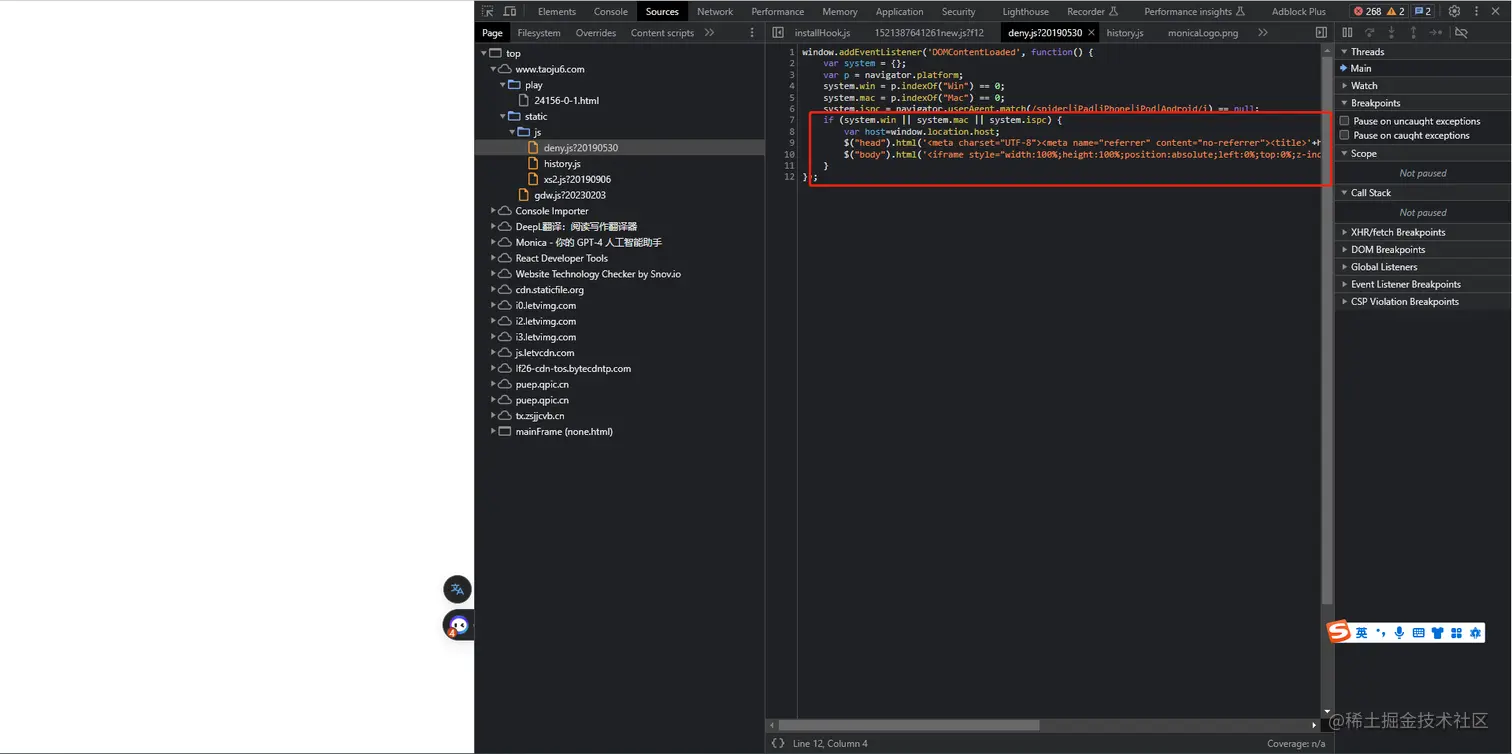Switch to the Network panel
Image resolution: width=1512 pixels, height=754 pixels.
point(715,11)
